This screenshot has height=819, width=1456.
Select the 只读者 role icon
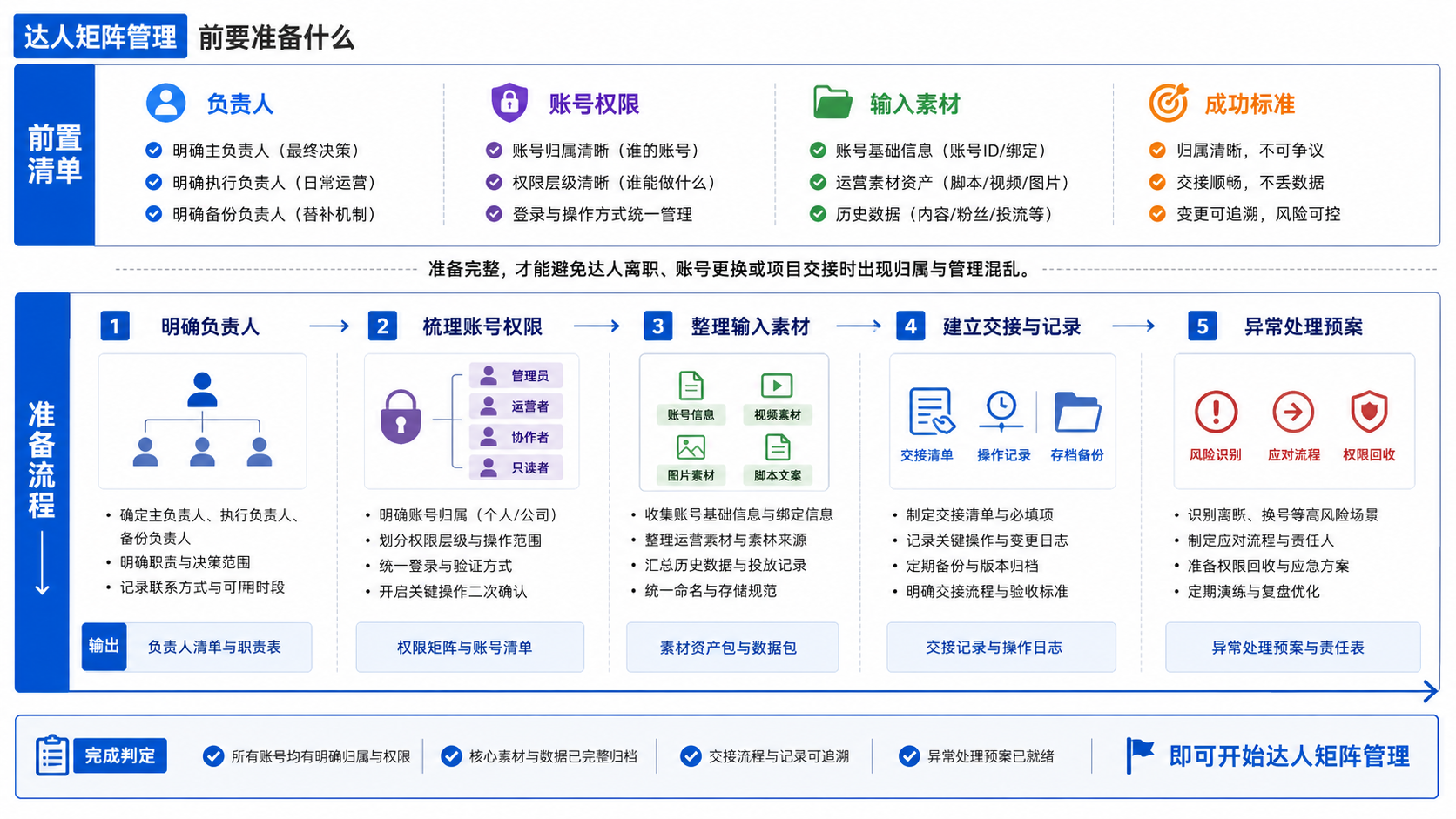[489, 467]
